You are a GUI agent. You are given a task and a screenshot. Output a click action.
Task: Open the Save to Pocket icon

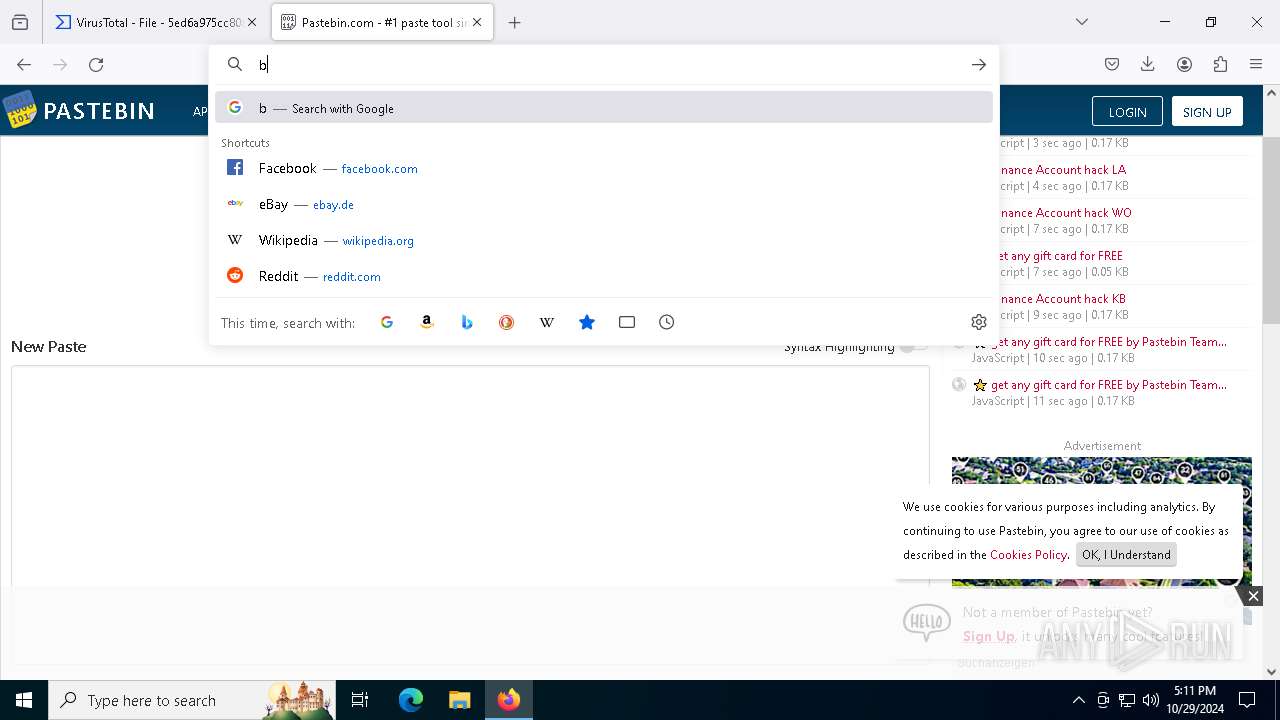click(1112, 64)
